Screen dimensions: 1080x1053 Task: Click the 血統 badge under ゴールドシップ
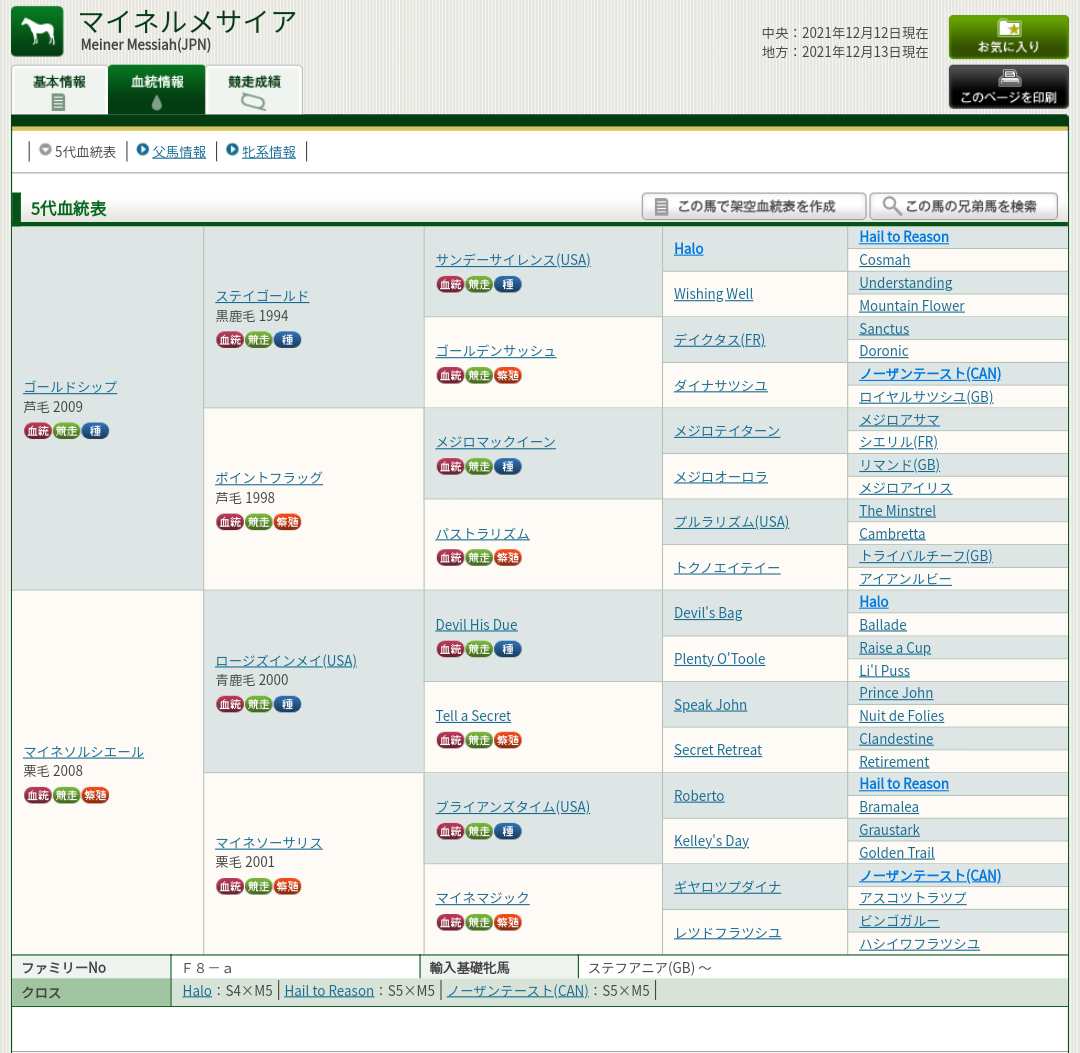(x=37, y=431)
